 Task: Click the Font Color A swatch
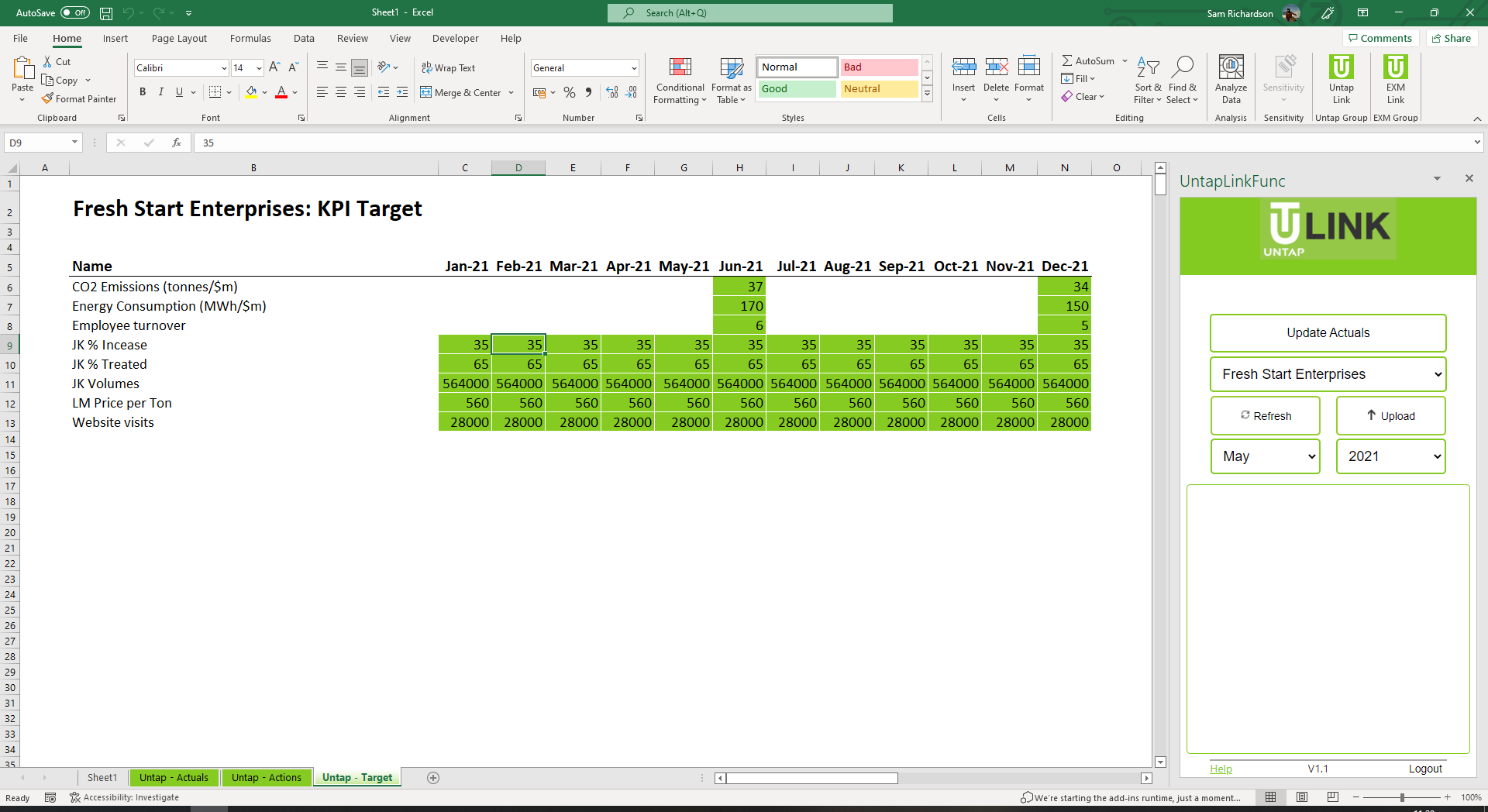(x=281, y=92)
